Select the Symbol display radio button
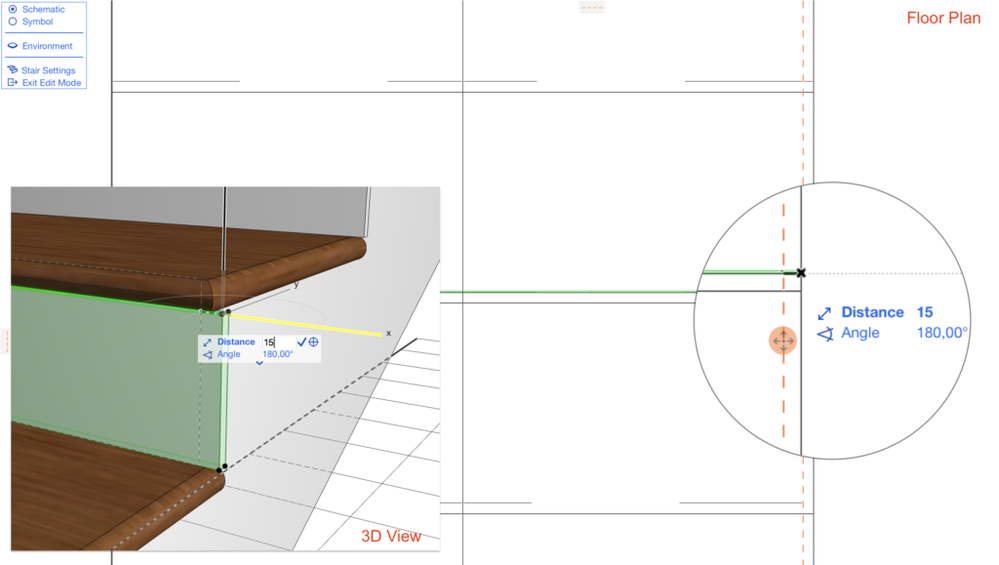 (13, 21)
